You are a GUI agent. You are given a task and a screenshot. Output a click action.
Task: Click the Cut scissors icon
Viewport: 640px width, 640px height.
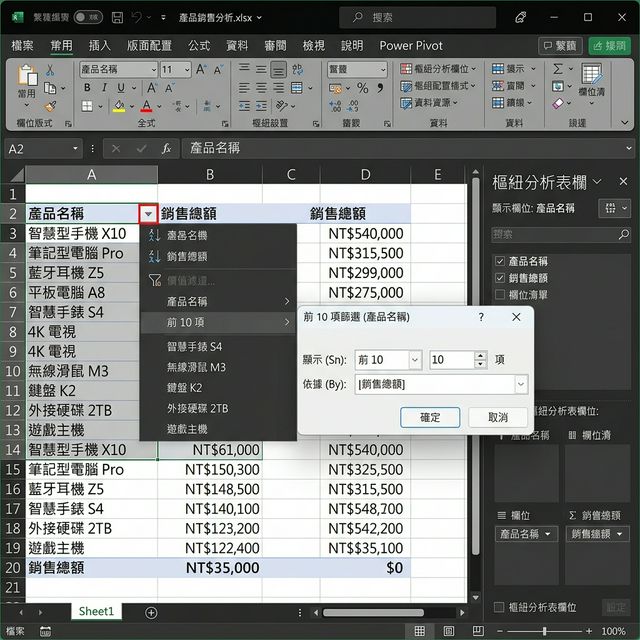point(50,70)
